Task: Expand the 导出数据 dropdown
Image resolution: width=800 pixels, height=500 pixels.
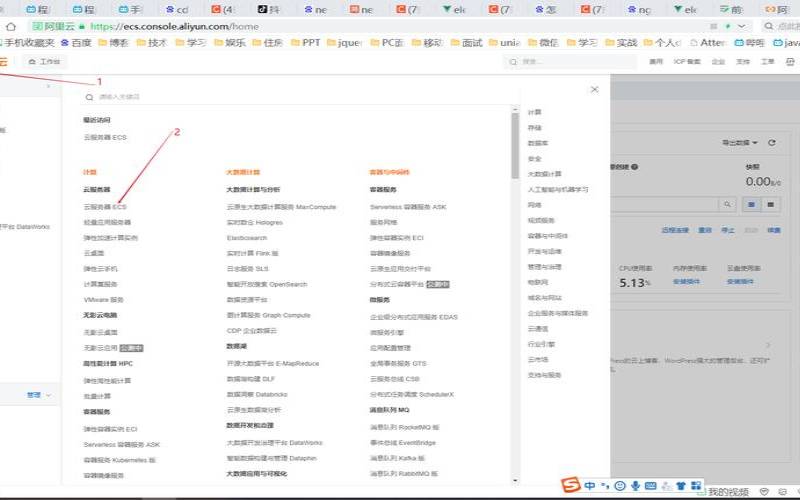Action: 739,143
